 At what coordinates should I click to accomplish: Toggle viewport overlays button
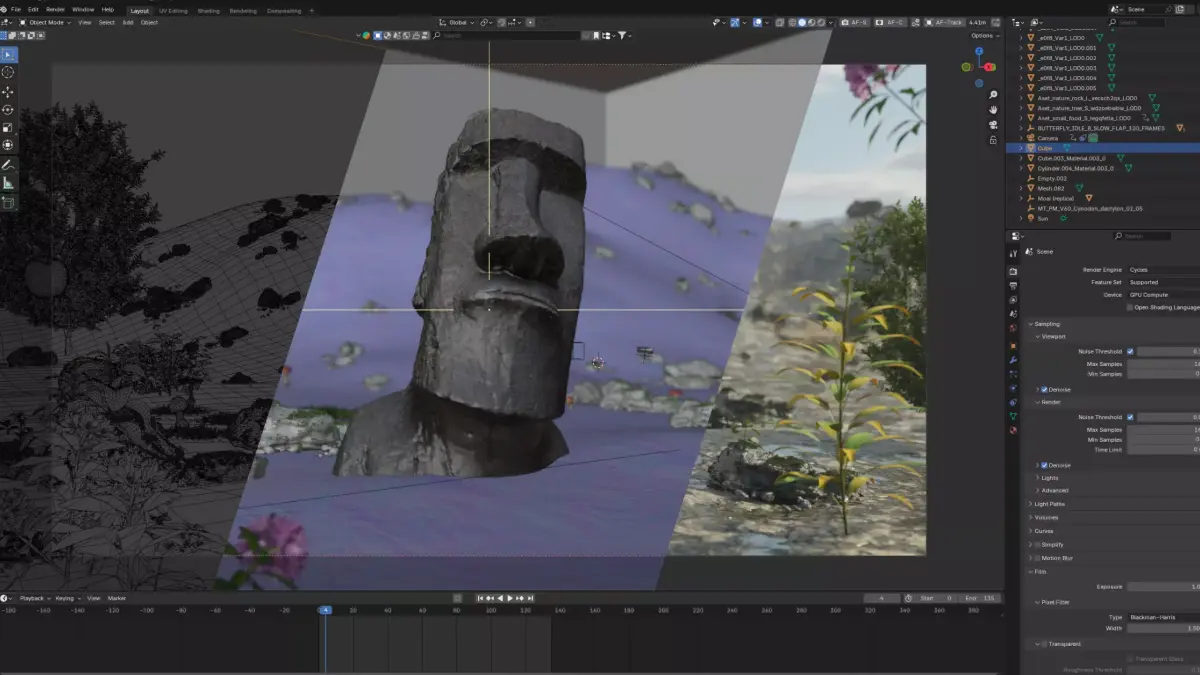(758, 22)
